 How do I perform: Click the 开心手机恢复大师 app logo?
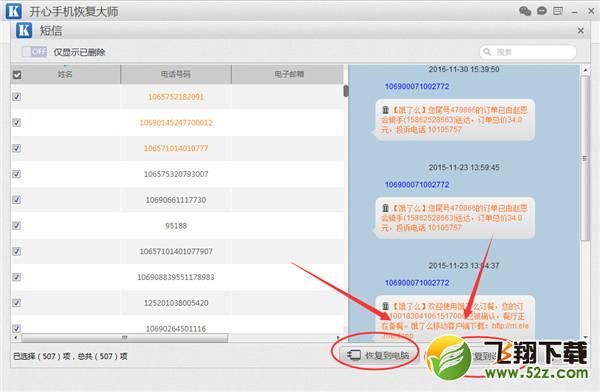tap(14, 11)
